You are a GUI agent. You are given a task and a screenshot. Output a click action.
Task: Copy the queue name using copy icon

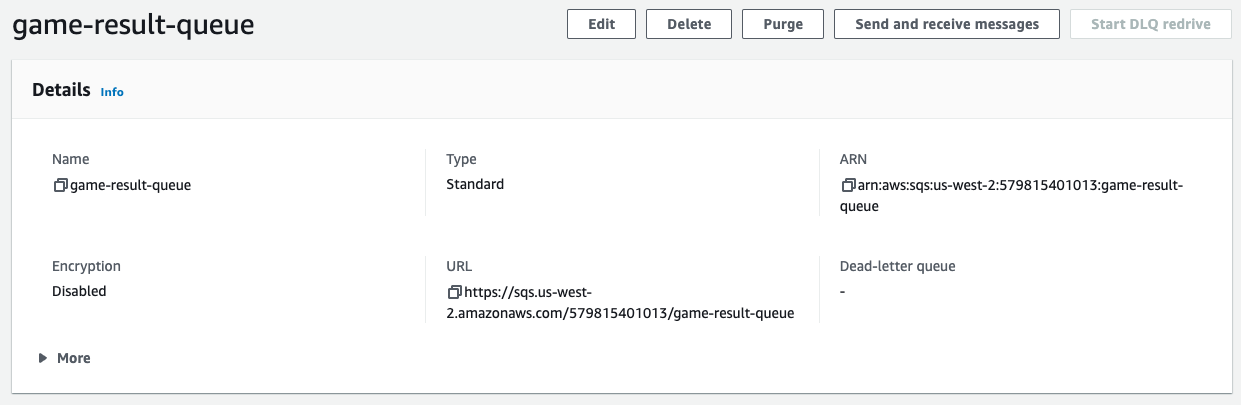click(60, 185)
